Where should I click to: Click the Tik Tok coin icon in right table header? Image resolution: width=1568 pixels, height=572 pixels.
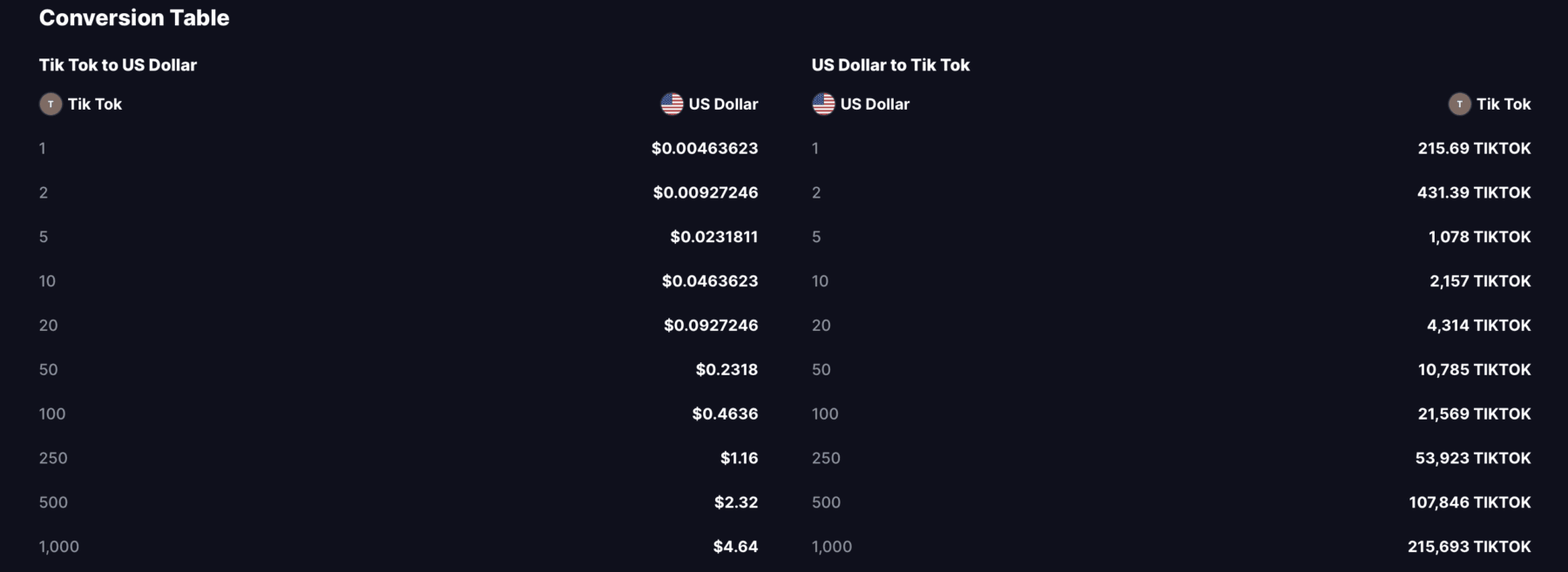(1459, 104)
